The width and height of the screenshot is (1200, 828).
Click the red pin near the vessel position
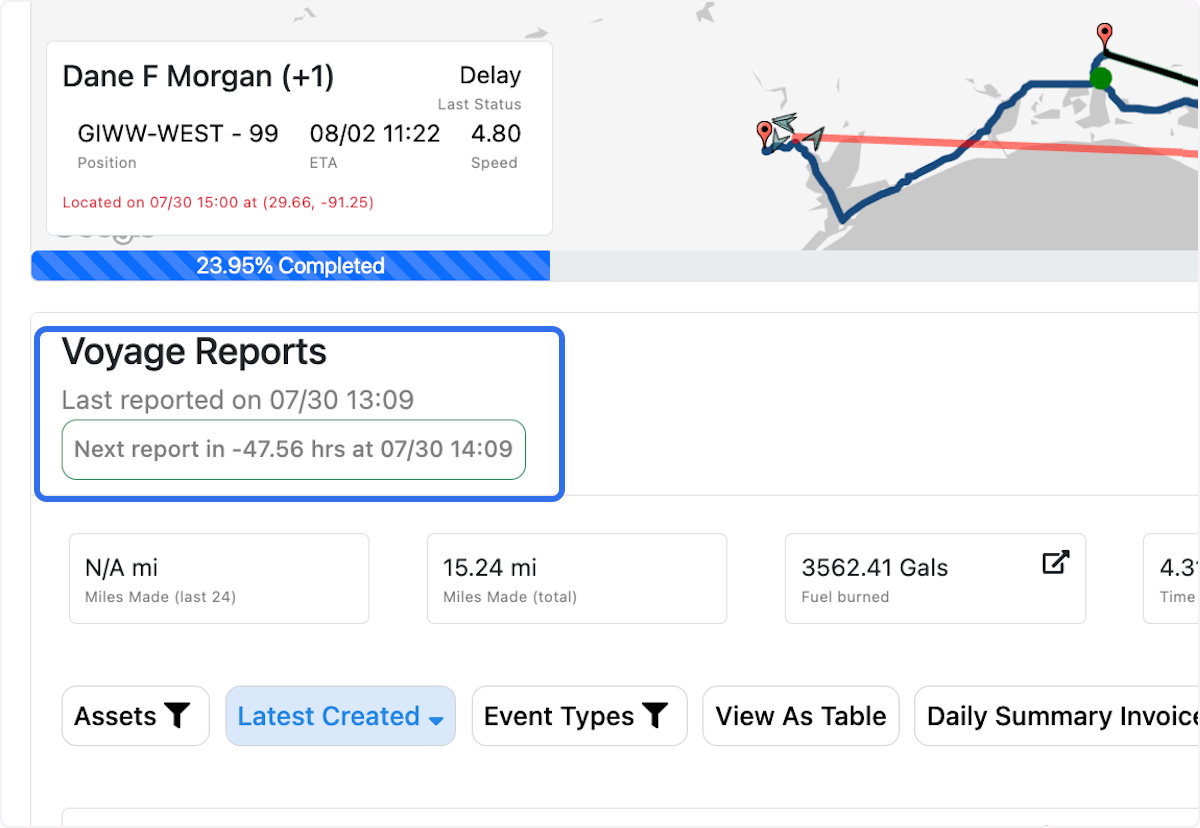[x=764, y=131]
